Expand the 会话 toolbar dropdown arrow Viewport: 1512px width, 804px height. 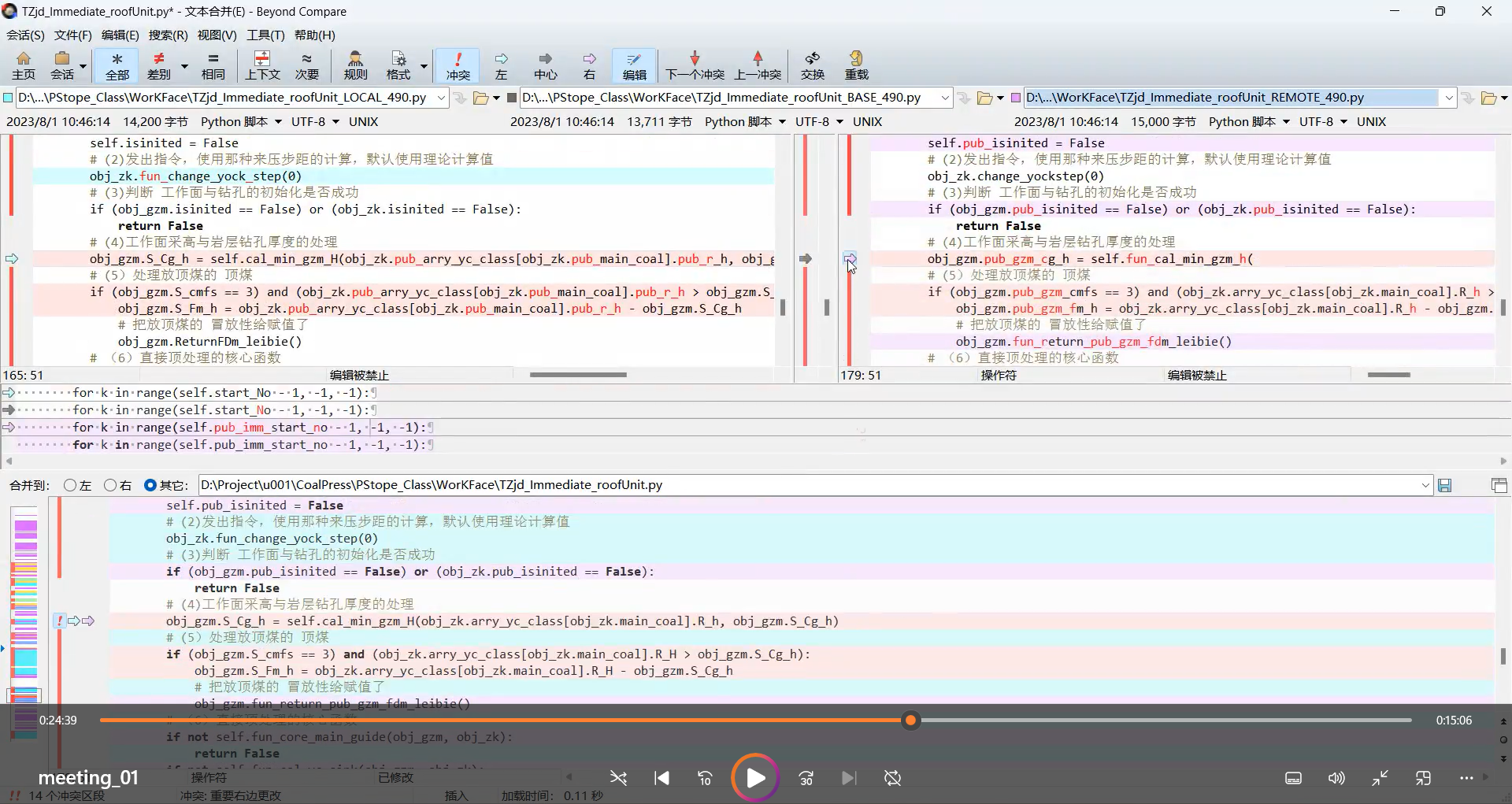pyautogui.click(x=83, y=66)
